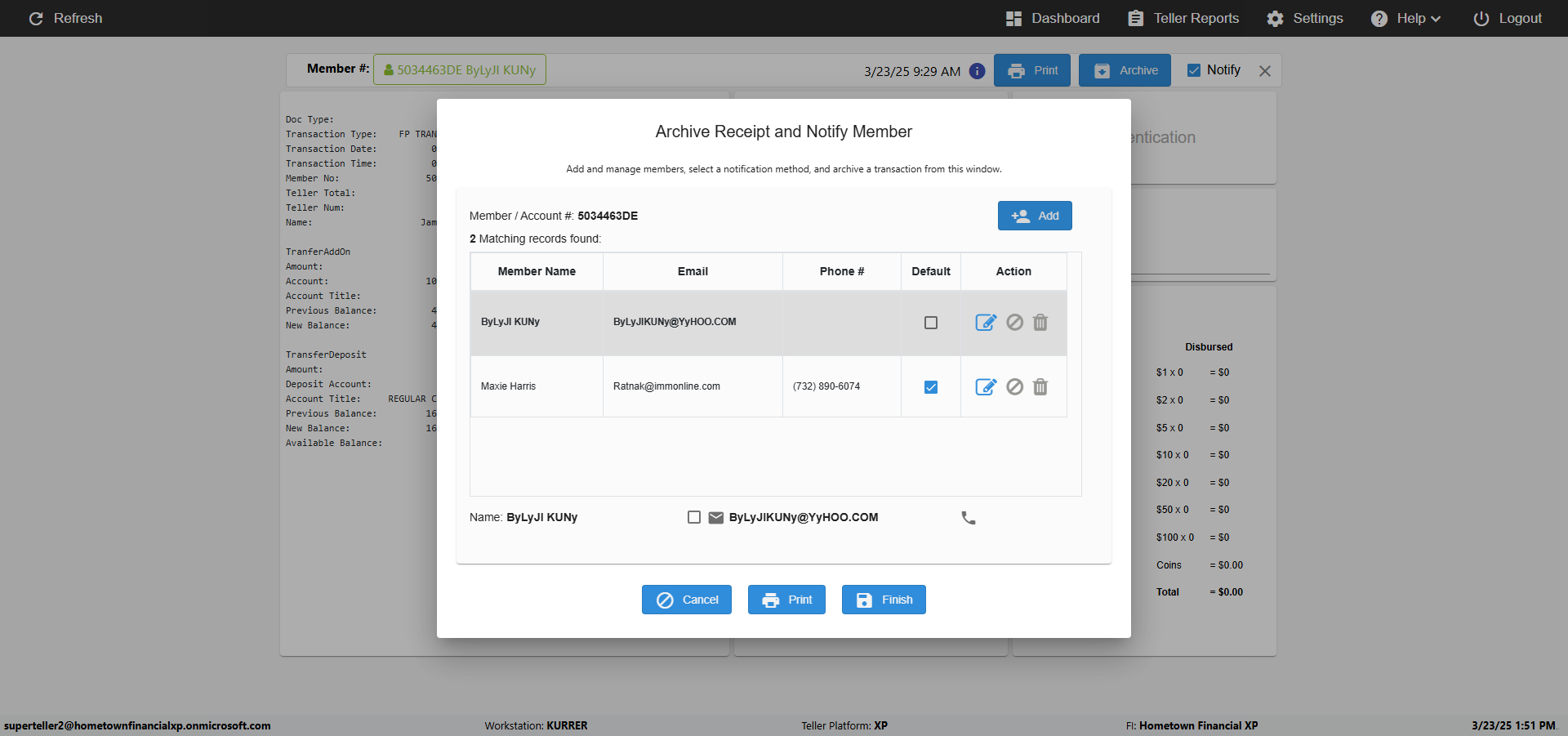This screenshot has width=1568, height=736.
Task: Edit the ByLyJI KUNy member record
Action: pos(986,323)
